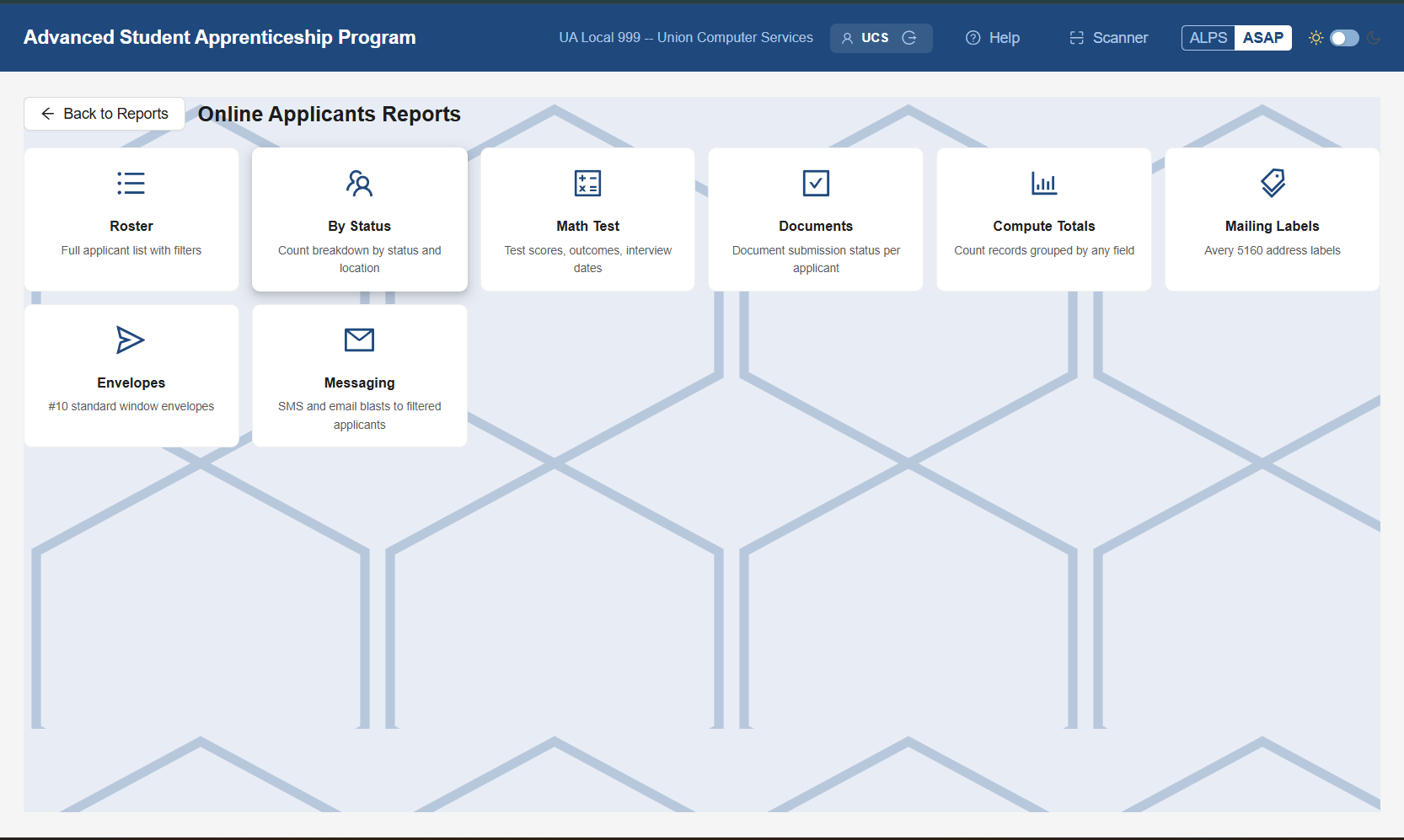Open the Scanner link label
The height and width of the screenshot is (840, 1404).
click(x=1120, y=38)
